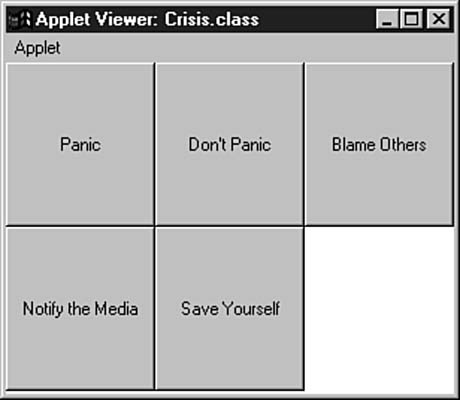
Task: Select the Don't Panic button
Action: tap(230, 144)
